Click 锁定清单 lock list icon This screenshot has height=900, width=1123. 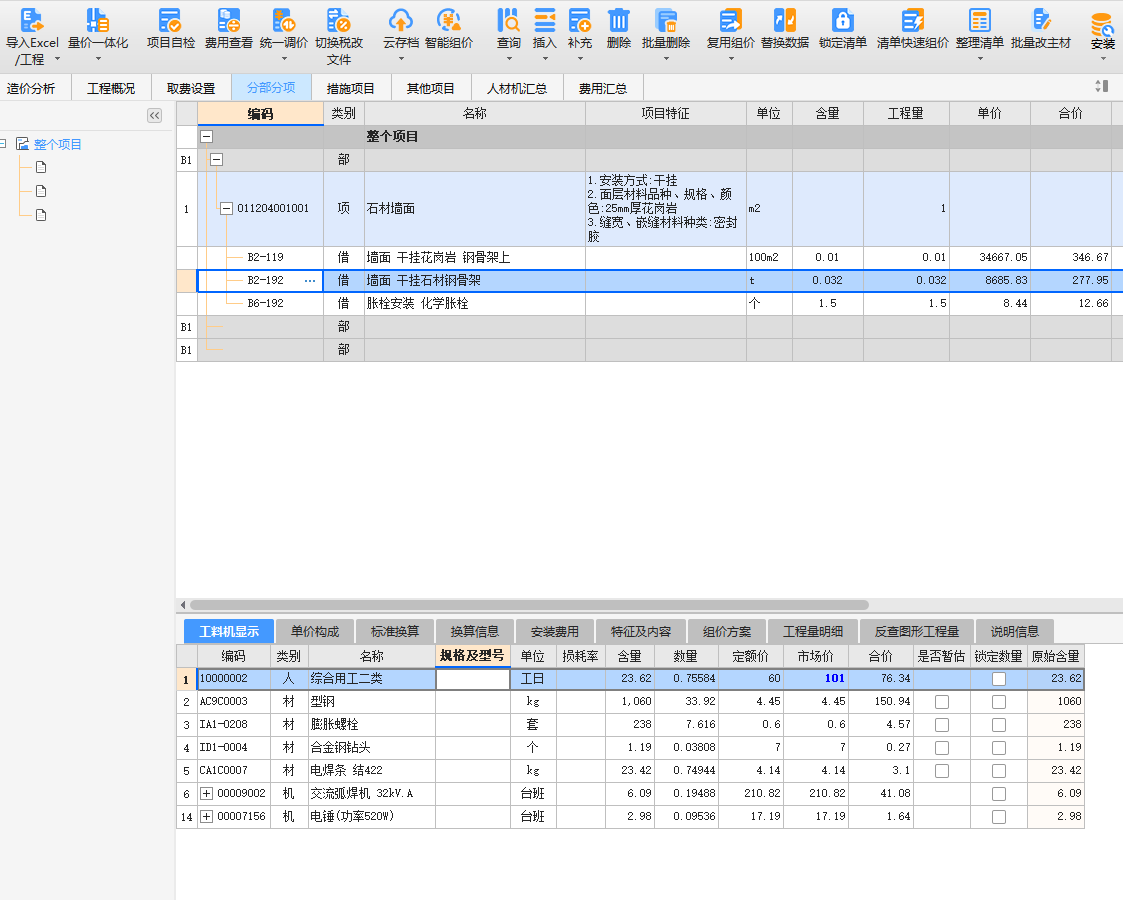[x=842, y=20]
